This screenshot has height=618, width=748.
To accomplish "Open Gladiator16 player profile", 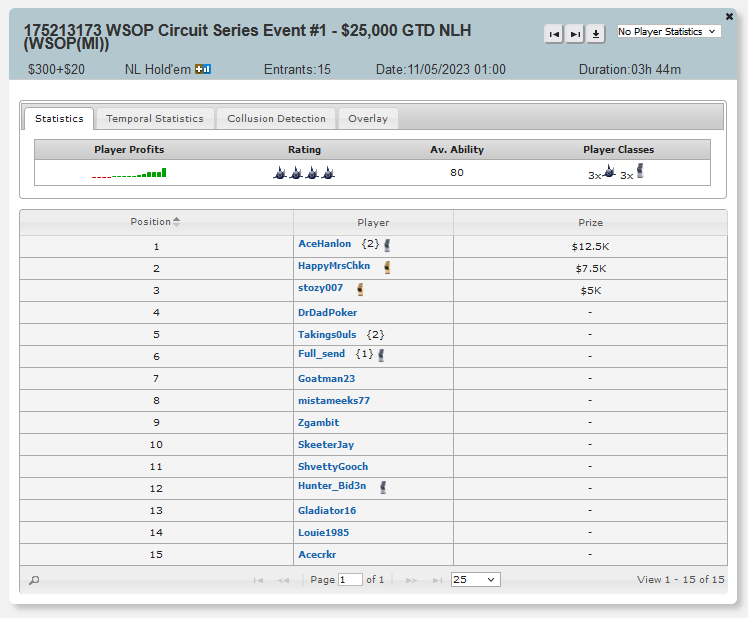I will [x=327, y=511].
